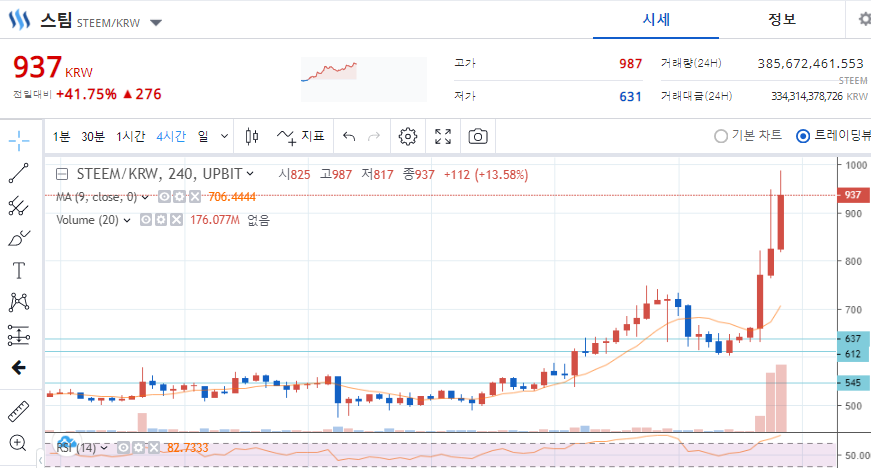The height and width of the screenshot is (468, 871).
Task: Click the 612 horizontal line price label
Action: pos(853,354)
